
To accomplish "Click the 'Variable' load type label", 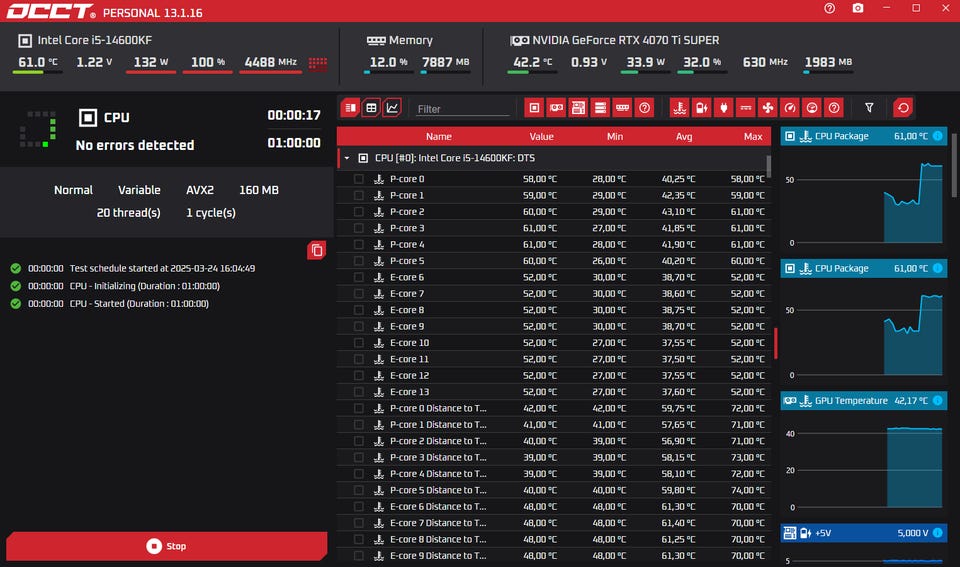I will tap(139, 190).
